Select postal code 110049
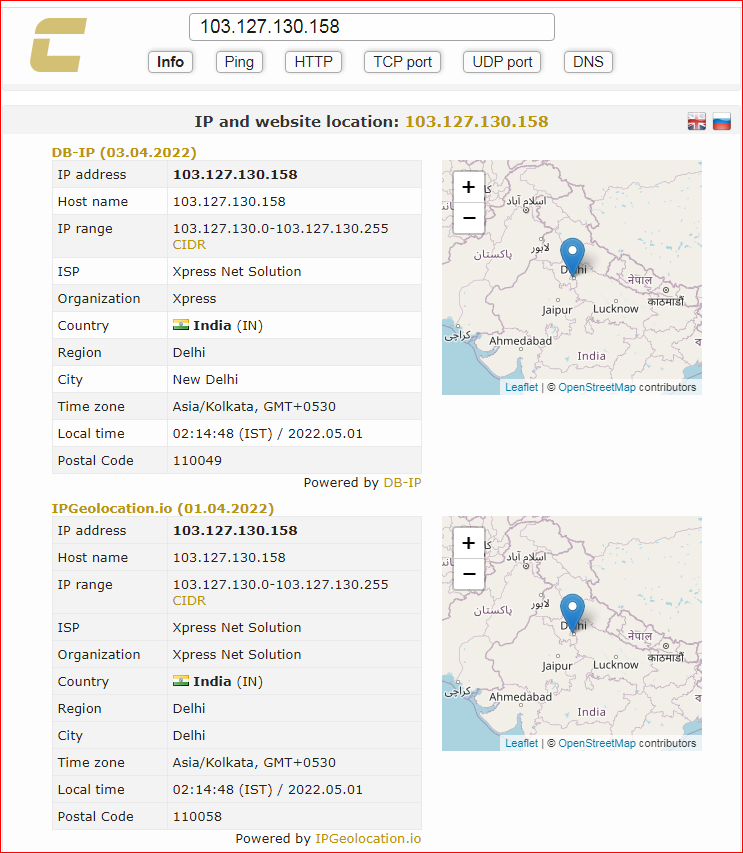743x853 pixels. click(197, 460)
